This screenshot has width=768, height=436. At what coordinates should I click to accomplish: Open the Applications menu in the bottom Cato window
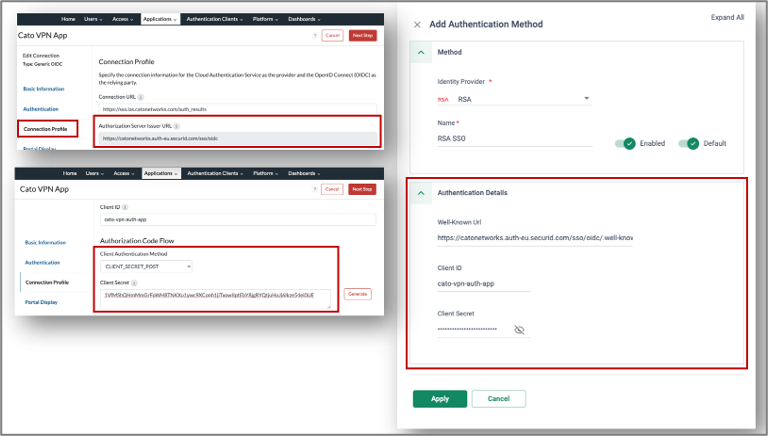pyautogui.click(x=161, y=173)
